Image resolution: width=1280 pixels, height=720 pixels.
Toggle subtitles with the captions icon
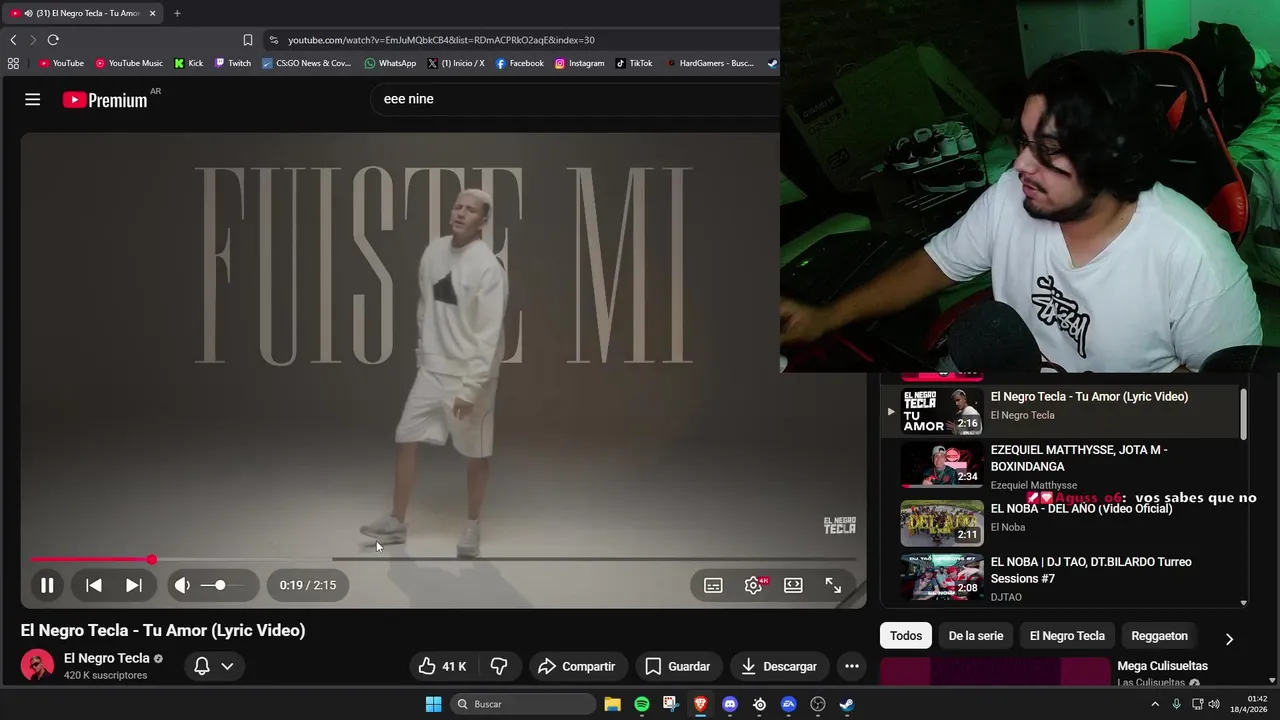(713, 585)
